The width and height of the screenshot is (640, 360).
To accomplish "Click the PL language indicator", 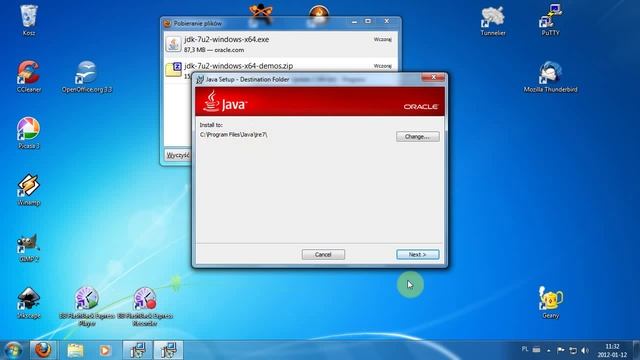I will point(525,349).
